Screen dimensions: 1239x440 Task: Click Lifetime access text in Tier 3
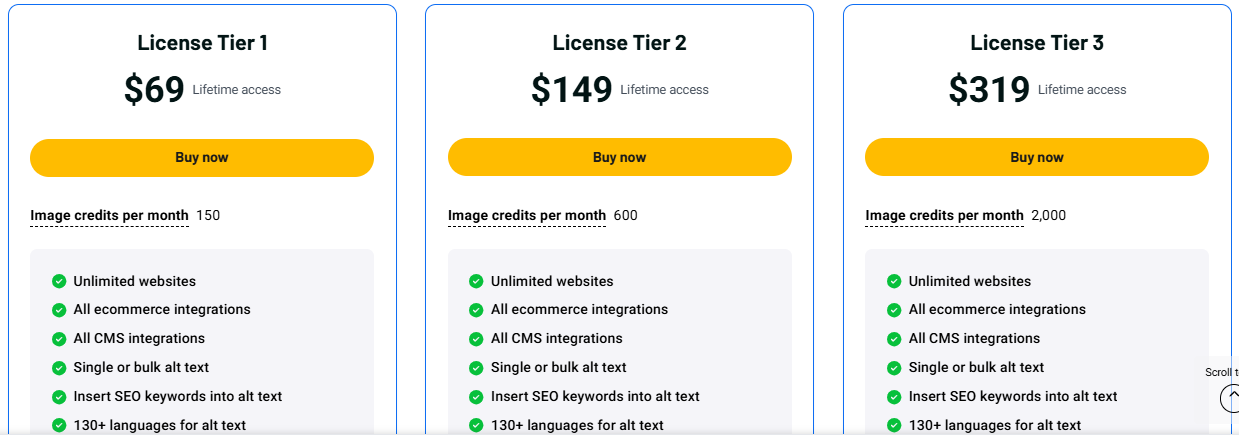pos(1082,90)
